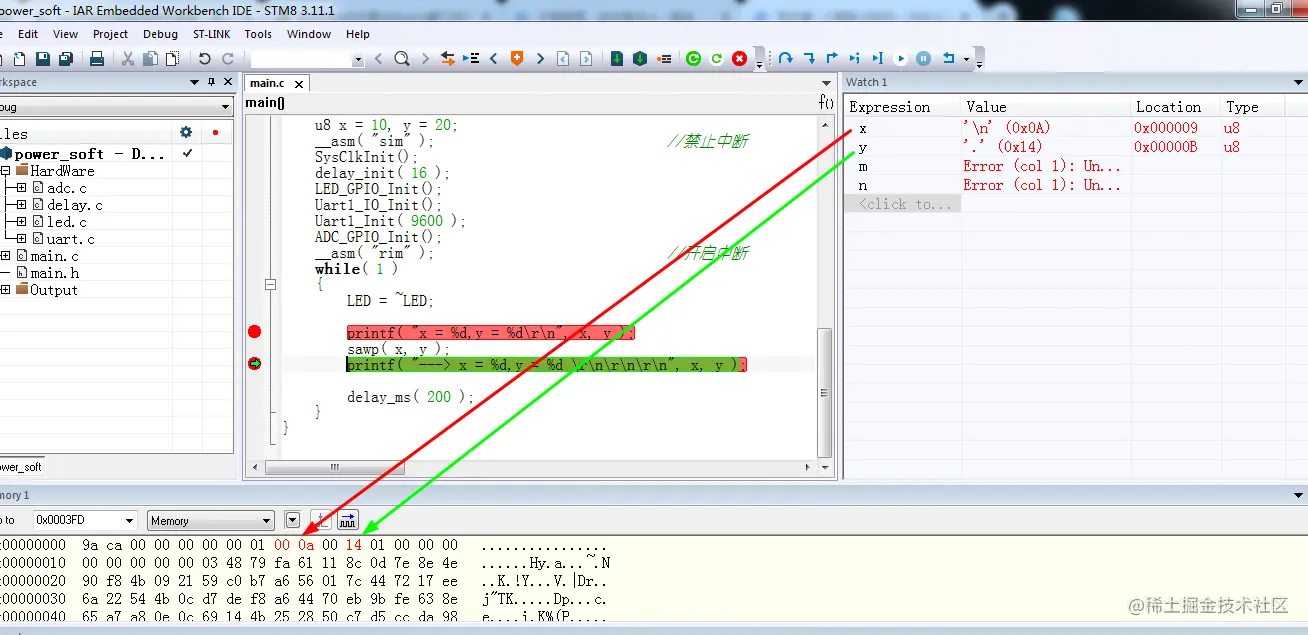Toggle the breakpoint on the highlighted printf line

click(254, 364)
